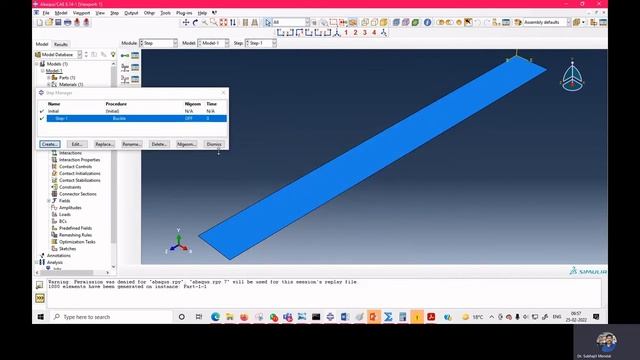Select the Step-1 Buckle row

point(137,118)
